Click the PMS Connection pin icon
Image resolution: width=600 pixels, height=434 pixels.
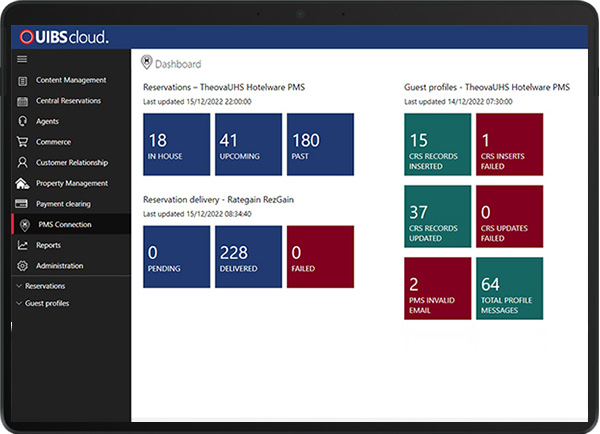click(x=25, y=225)
